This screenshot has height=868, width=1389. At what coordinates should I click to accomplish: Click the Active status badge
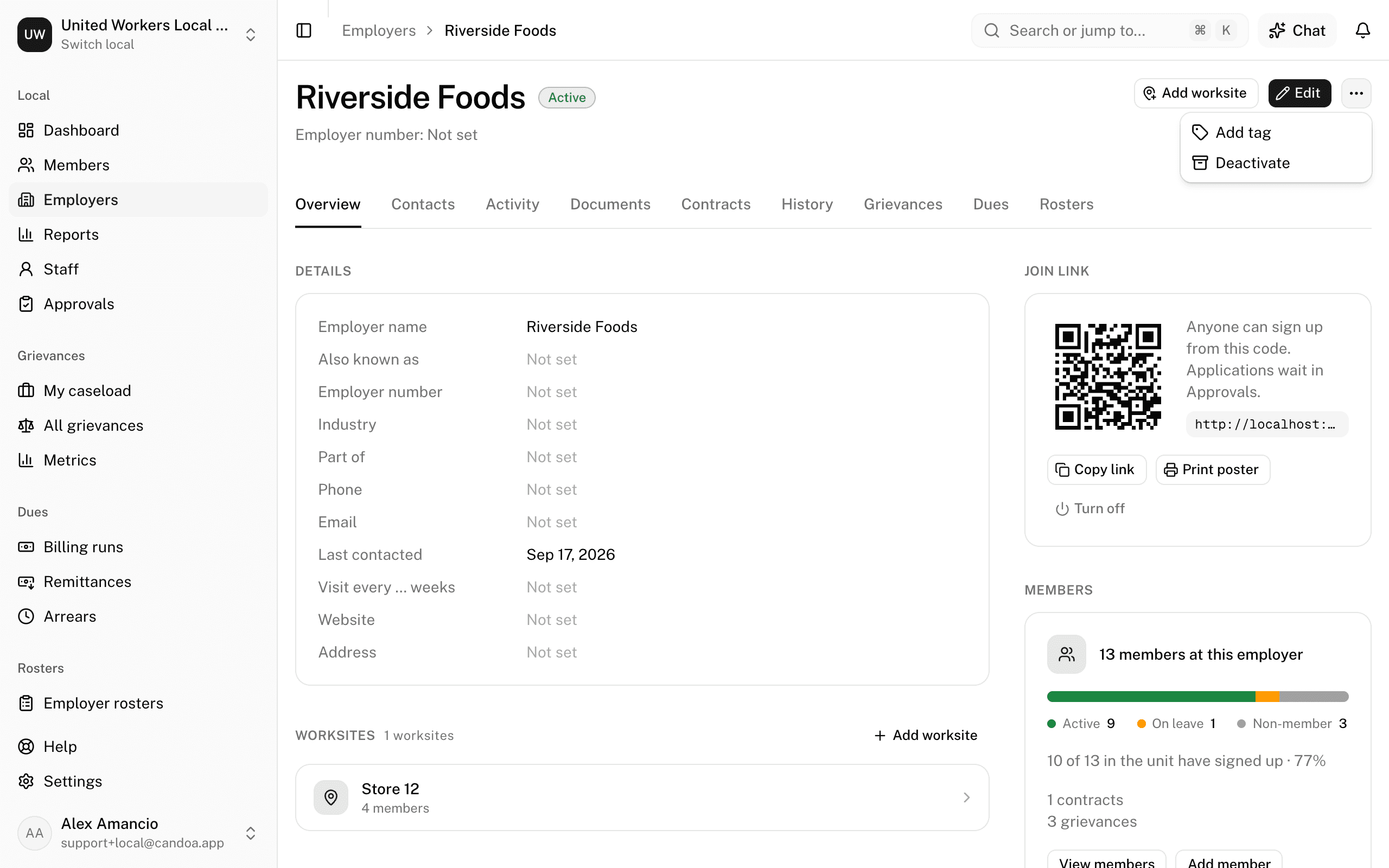(566, 98)
